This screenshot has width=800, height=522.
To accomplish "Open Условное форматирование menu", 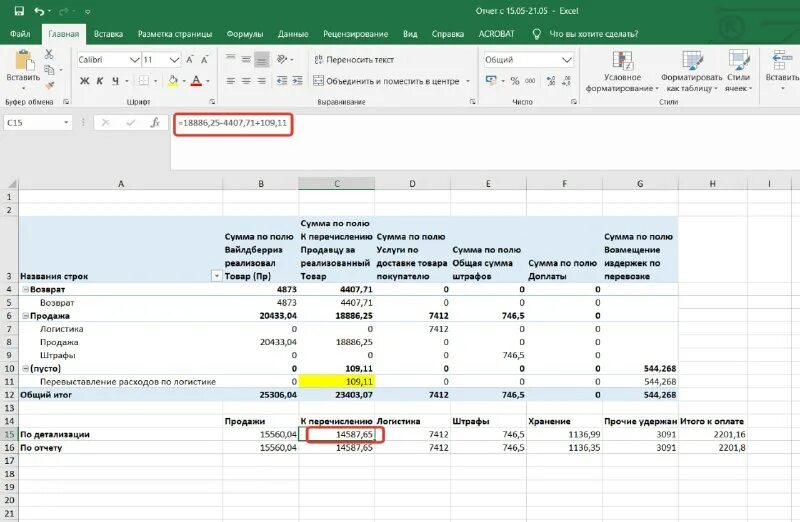I will 622,71.
